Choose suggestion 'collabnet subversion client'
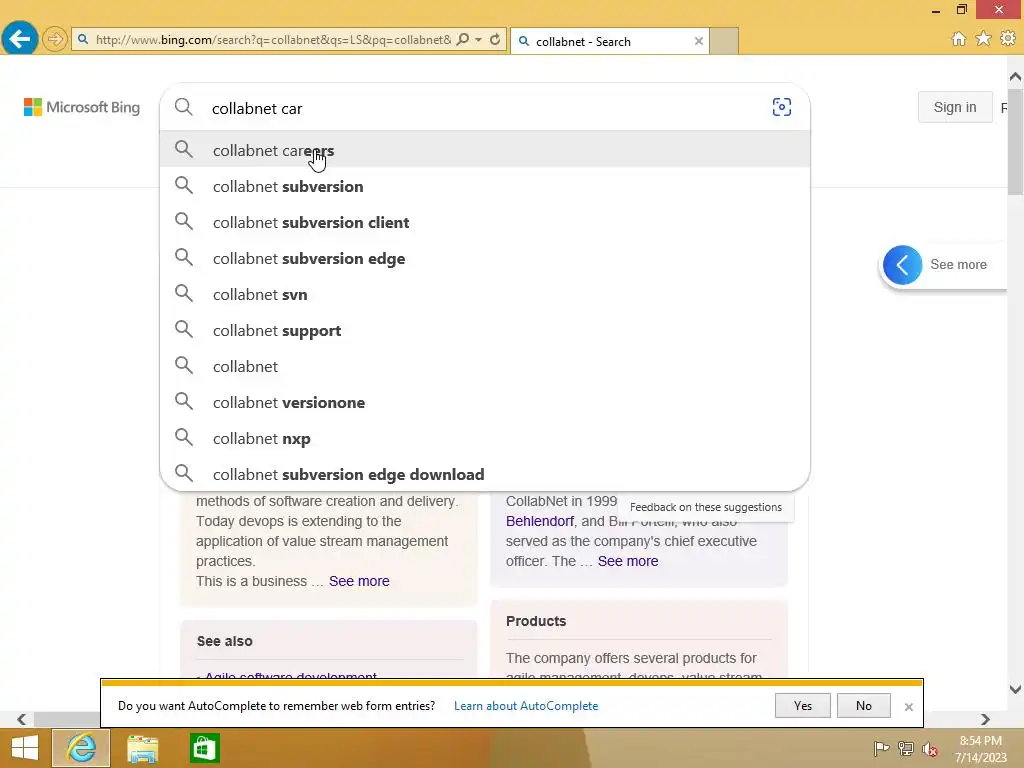 tap(485, 222)
